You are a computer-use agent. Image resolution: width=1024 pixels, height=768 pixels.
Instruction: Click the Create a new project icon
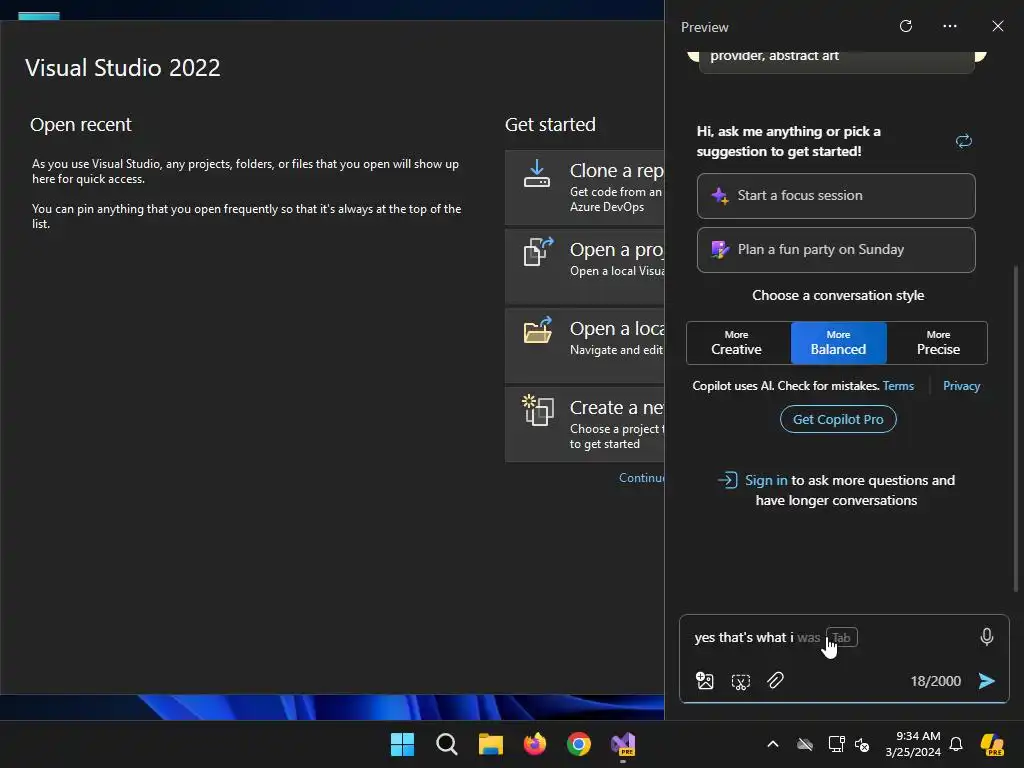click(x=538, y=410)
